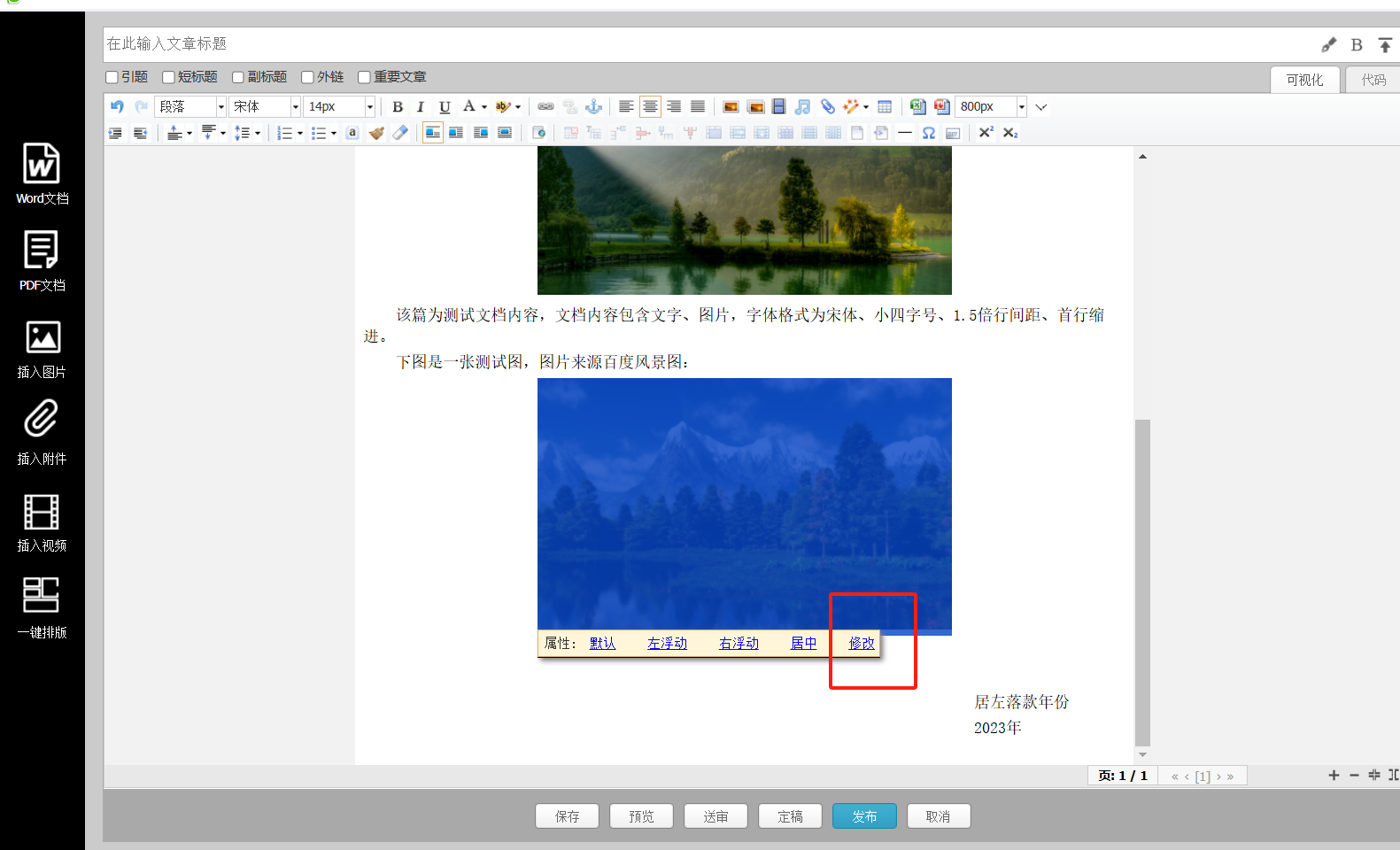Insert special character with Omega icon
Screen dimensions: 1400x850
click(928, 133)
